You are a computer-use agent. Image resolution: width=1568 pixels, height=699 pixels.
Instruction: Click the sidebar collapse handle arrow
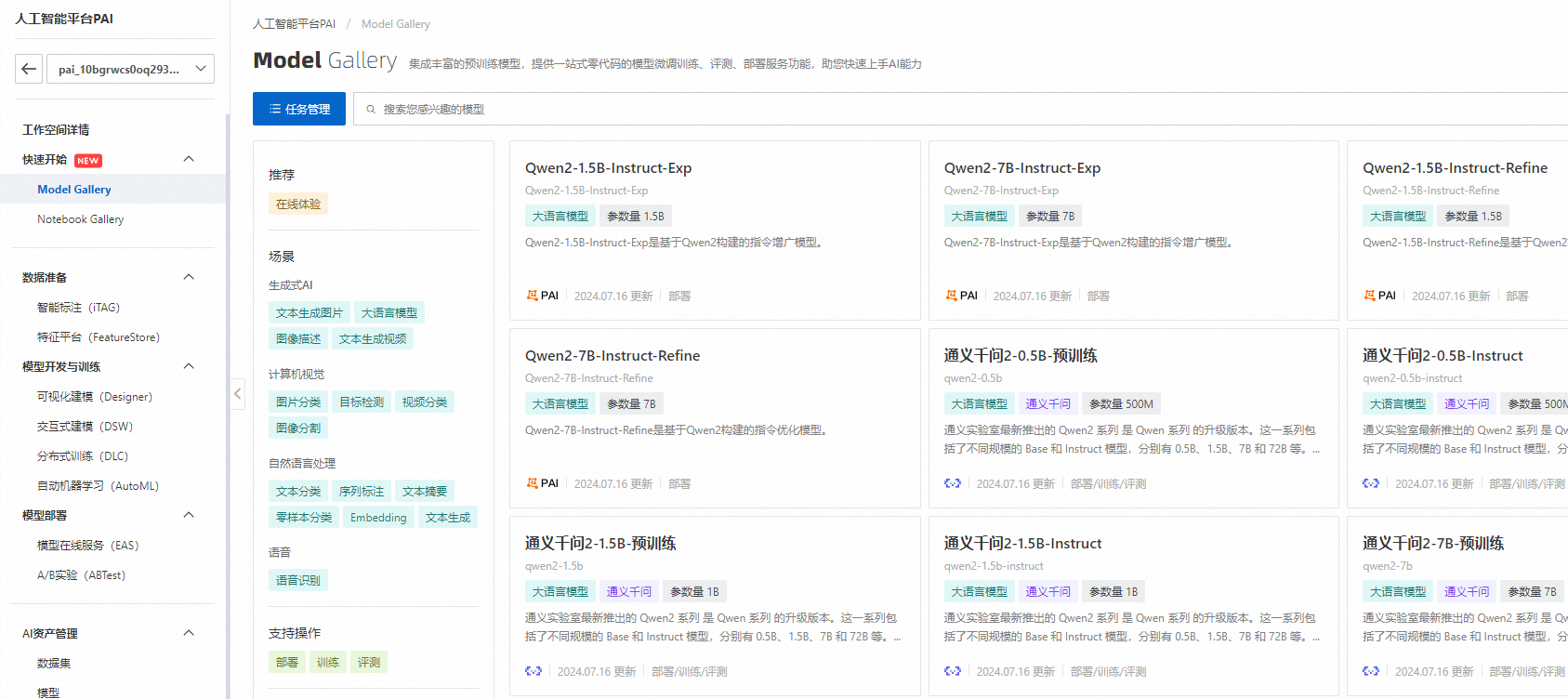[x=238, y=394]
